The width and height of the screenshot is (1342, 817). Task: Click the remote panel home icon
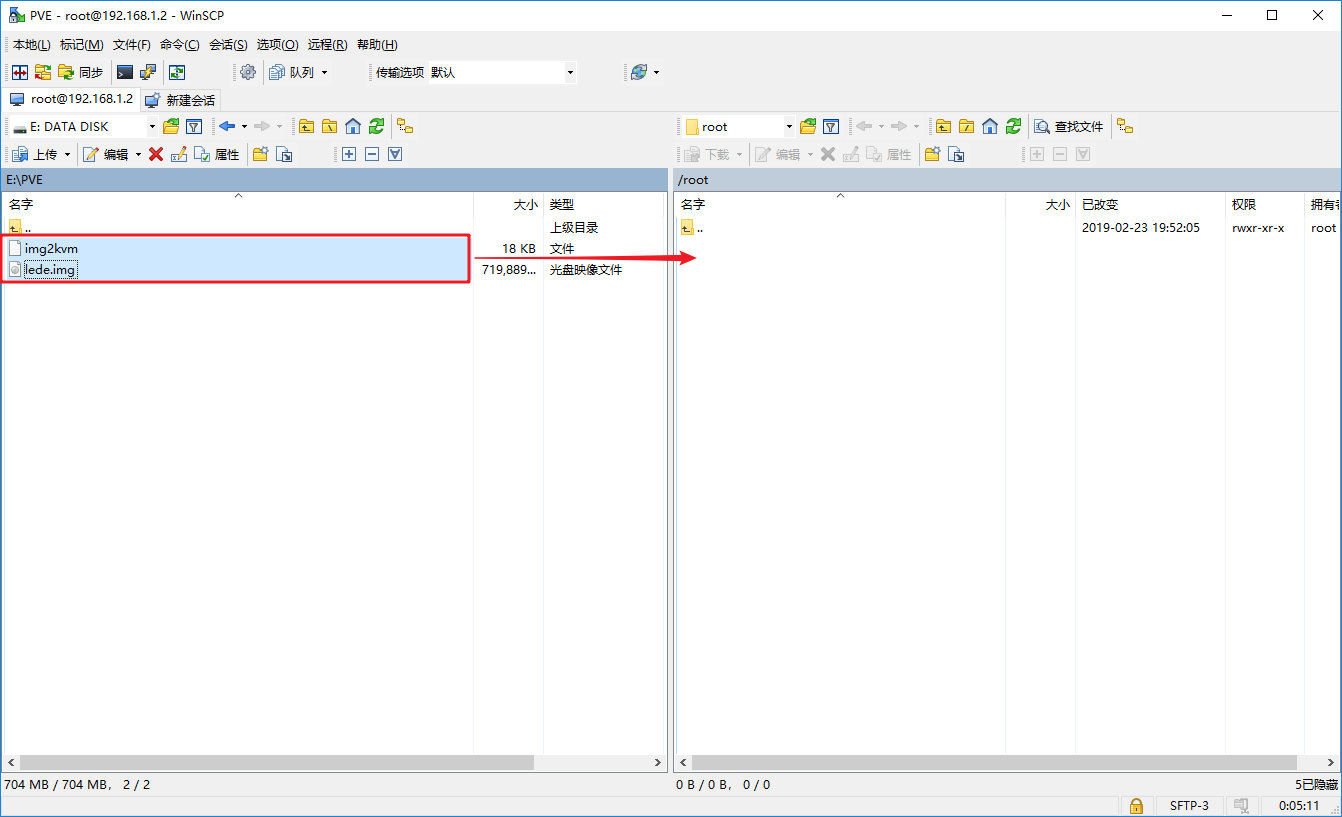990,127
